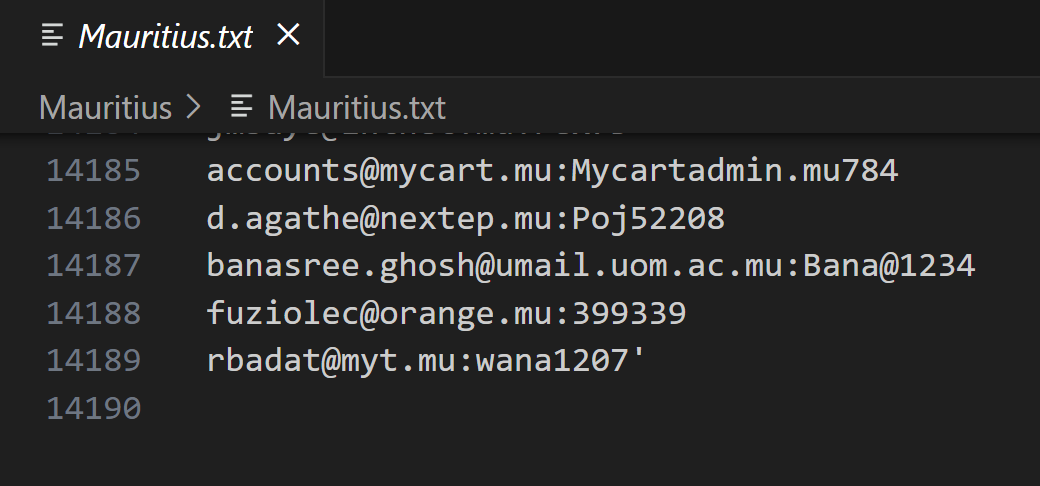
Task: Place cursor in the text of line 14187
Action: pos(590,266)
